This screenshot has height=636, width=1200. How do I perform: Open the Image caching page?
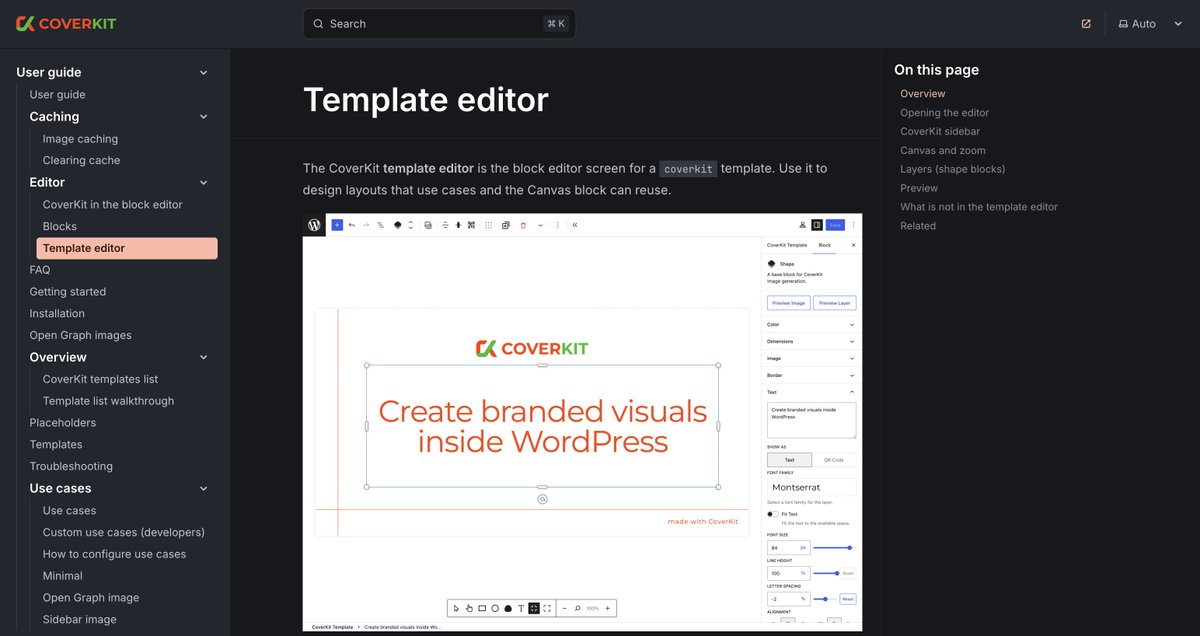click(80, 139)
